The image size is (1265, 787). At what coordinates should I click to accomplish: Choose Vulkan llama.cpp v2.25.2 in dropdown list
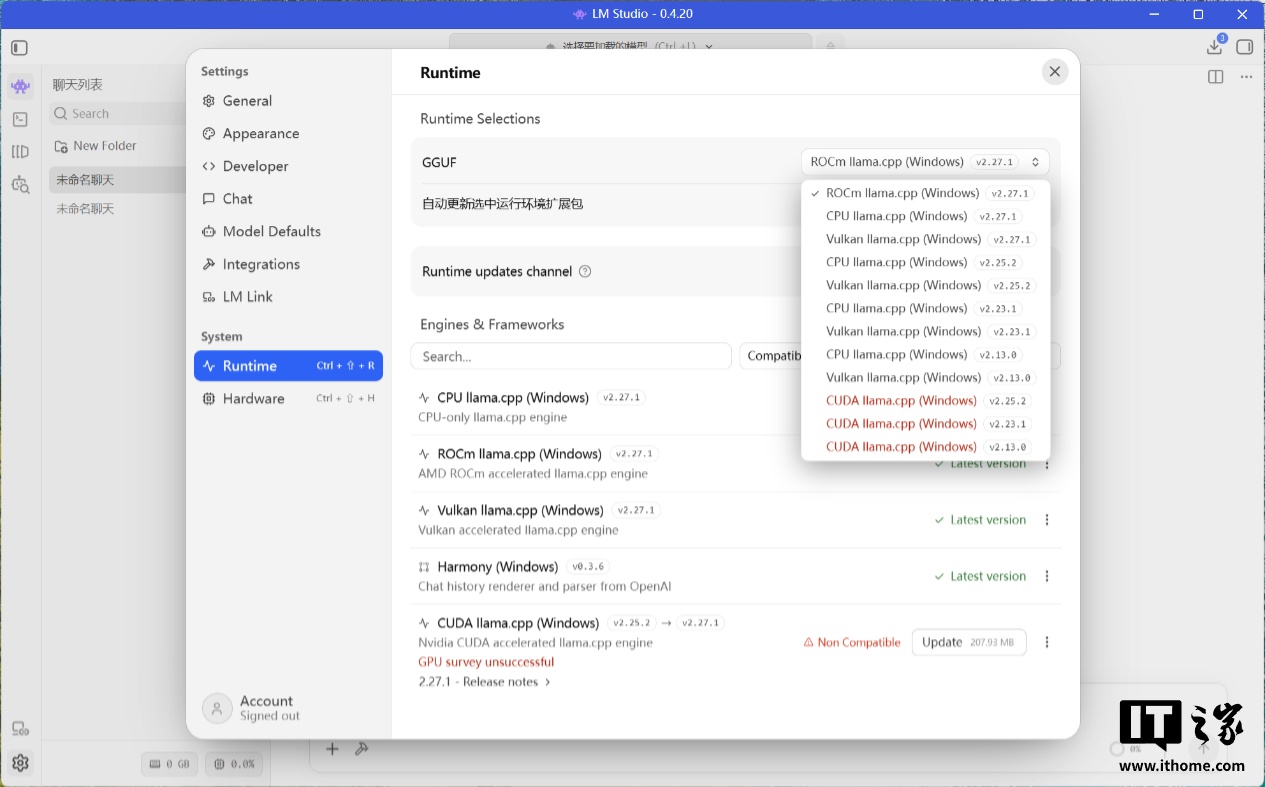[x=926, y=285]
